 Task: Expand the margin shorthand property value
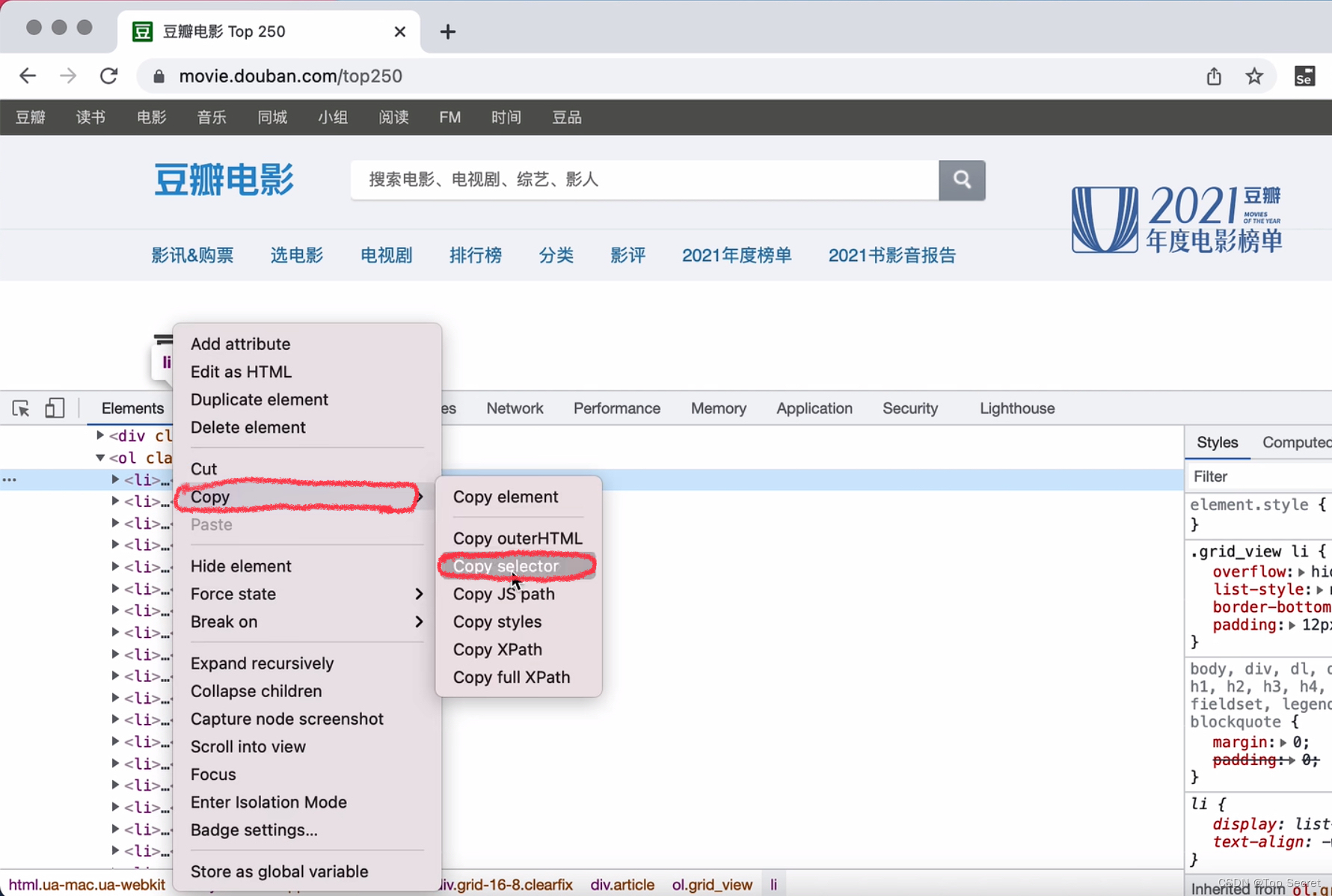tap(1283, 743)
